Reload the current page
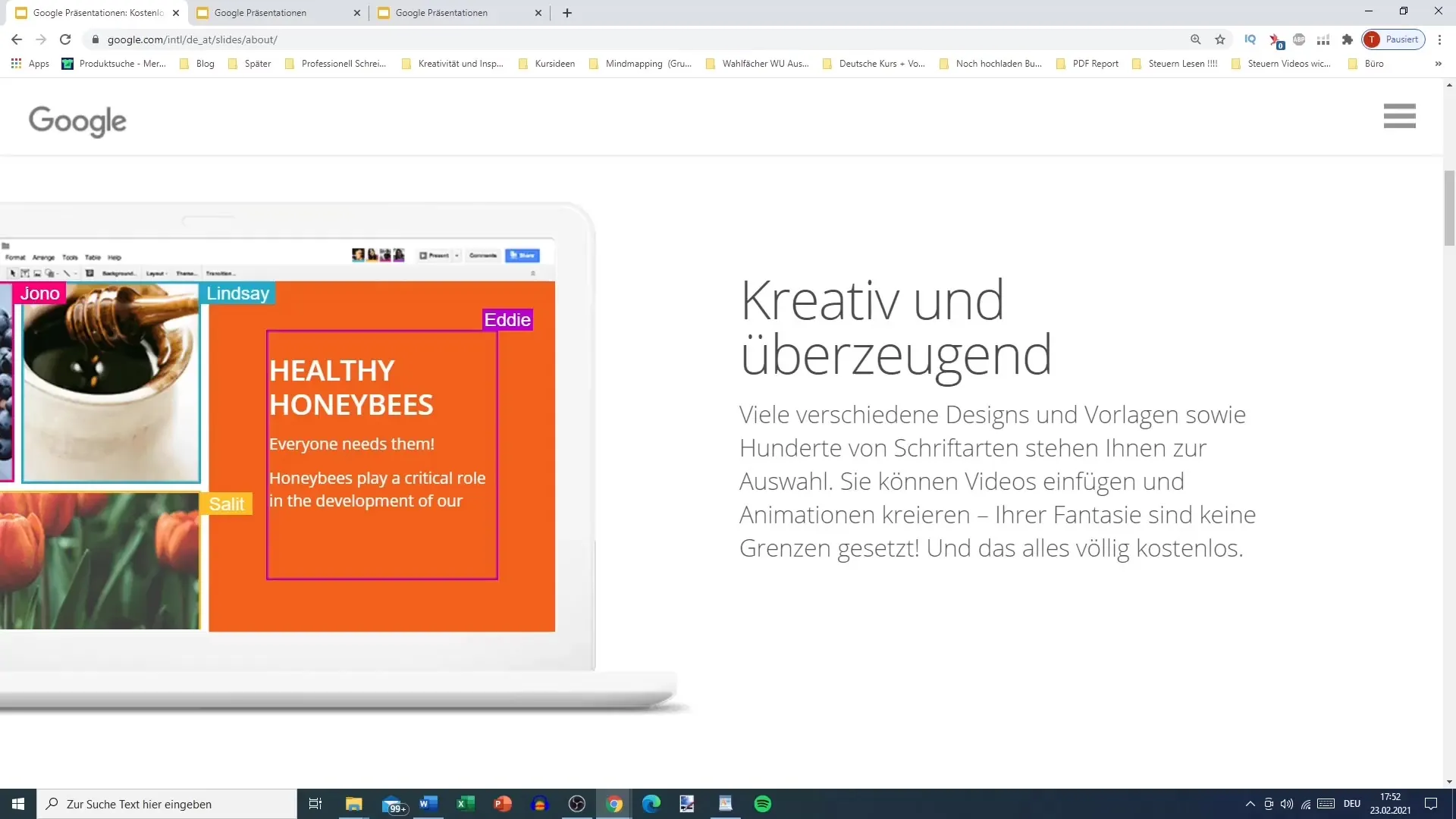This screenshot has width=1456, height=819. point(65,39)
